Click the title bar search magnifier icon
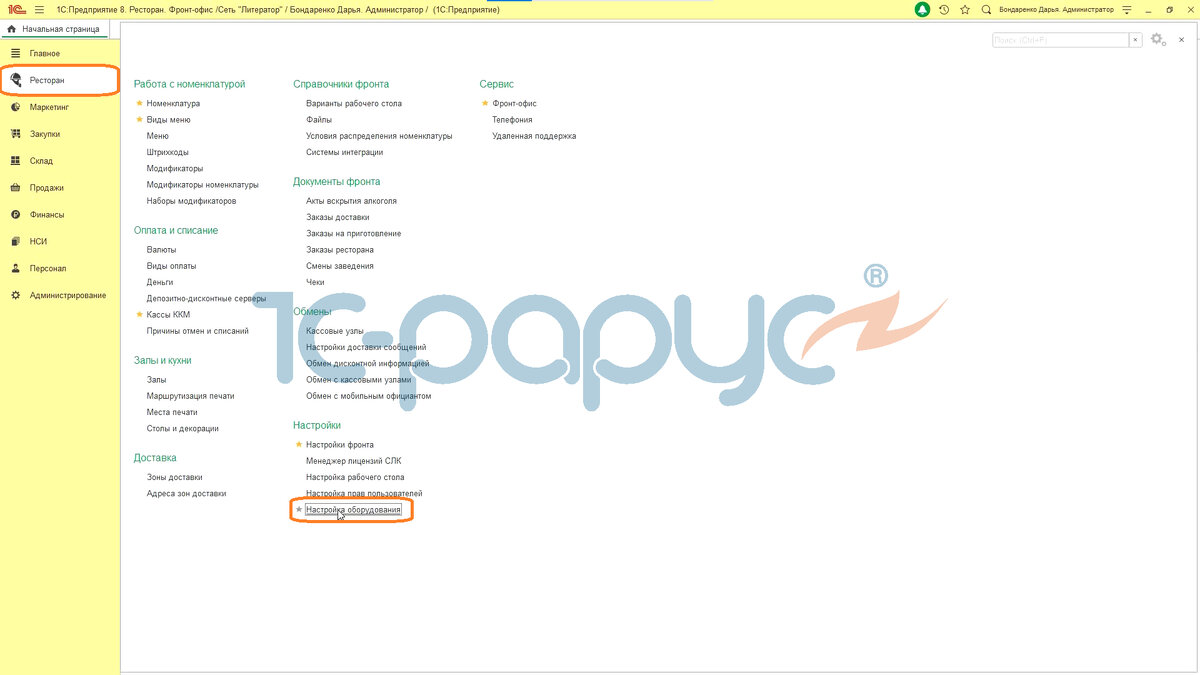 click(x=987, y=9)
